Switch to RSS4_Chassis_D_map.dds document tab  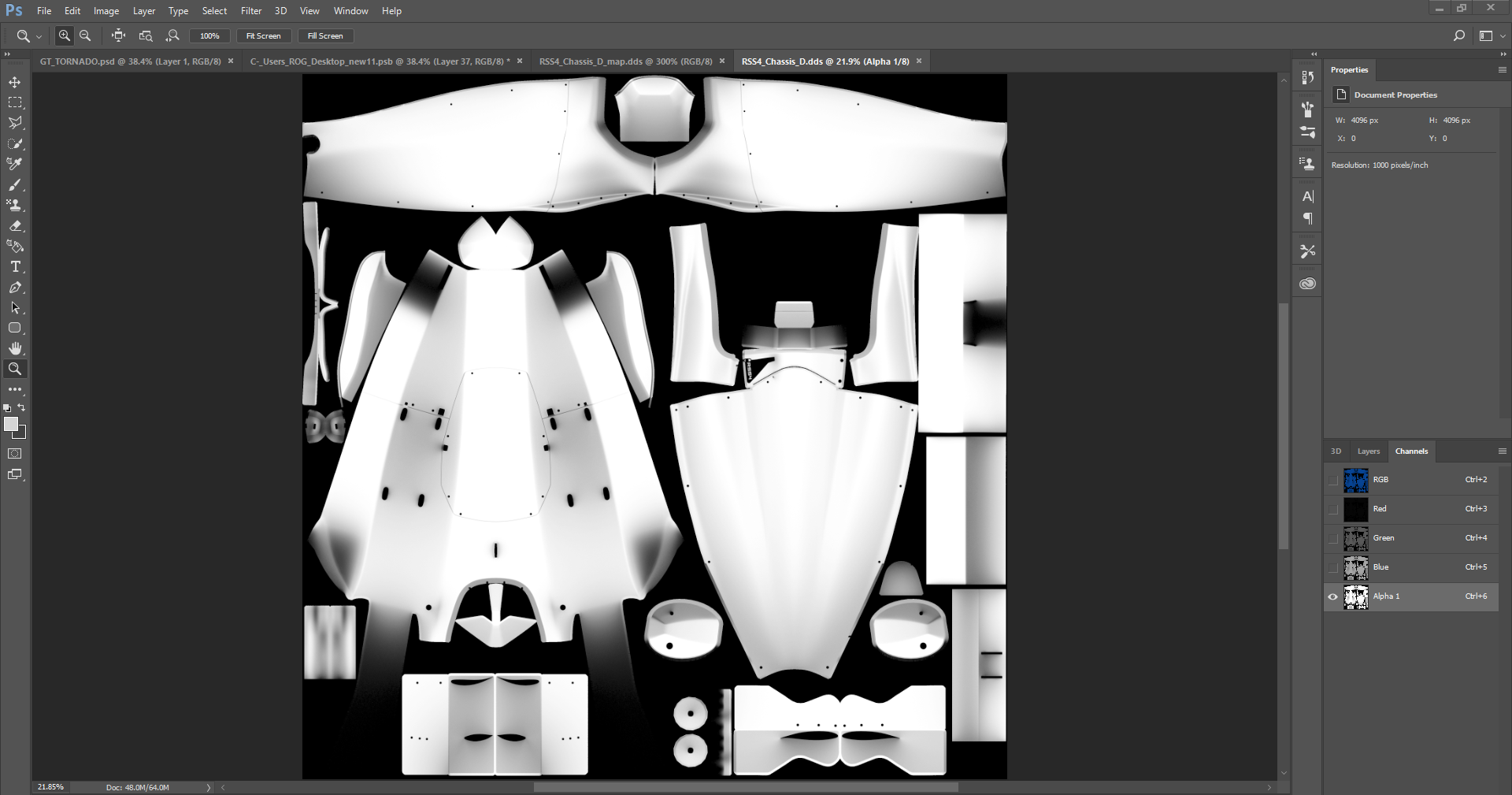pos(625,61)
